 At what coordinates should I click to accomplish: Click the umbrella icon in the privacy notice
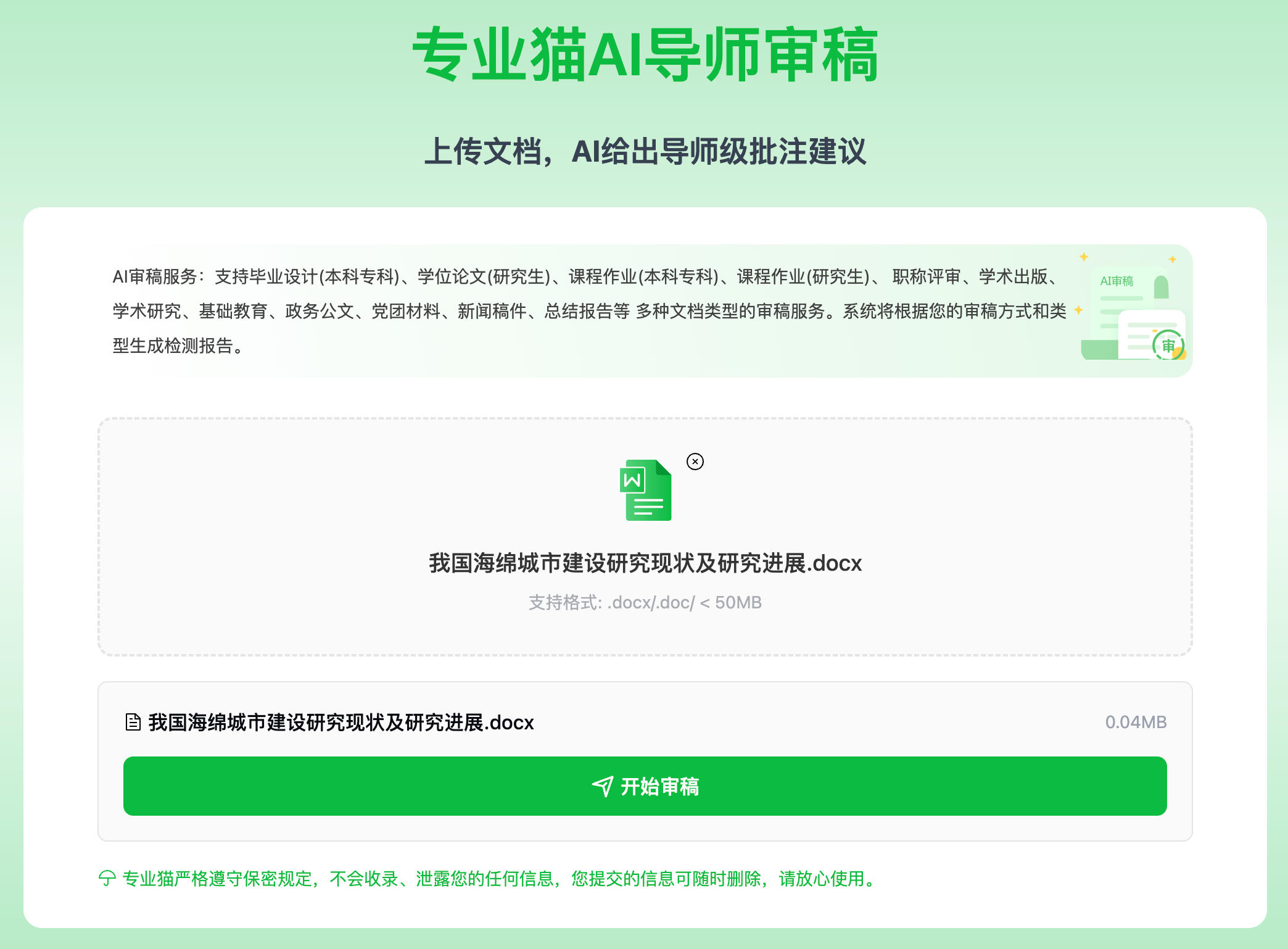click(x=107, y=878)
